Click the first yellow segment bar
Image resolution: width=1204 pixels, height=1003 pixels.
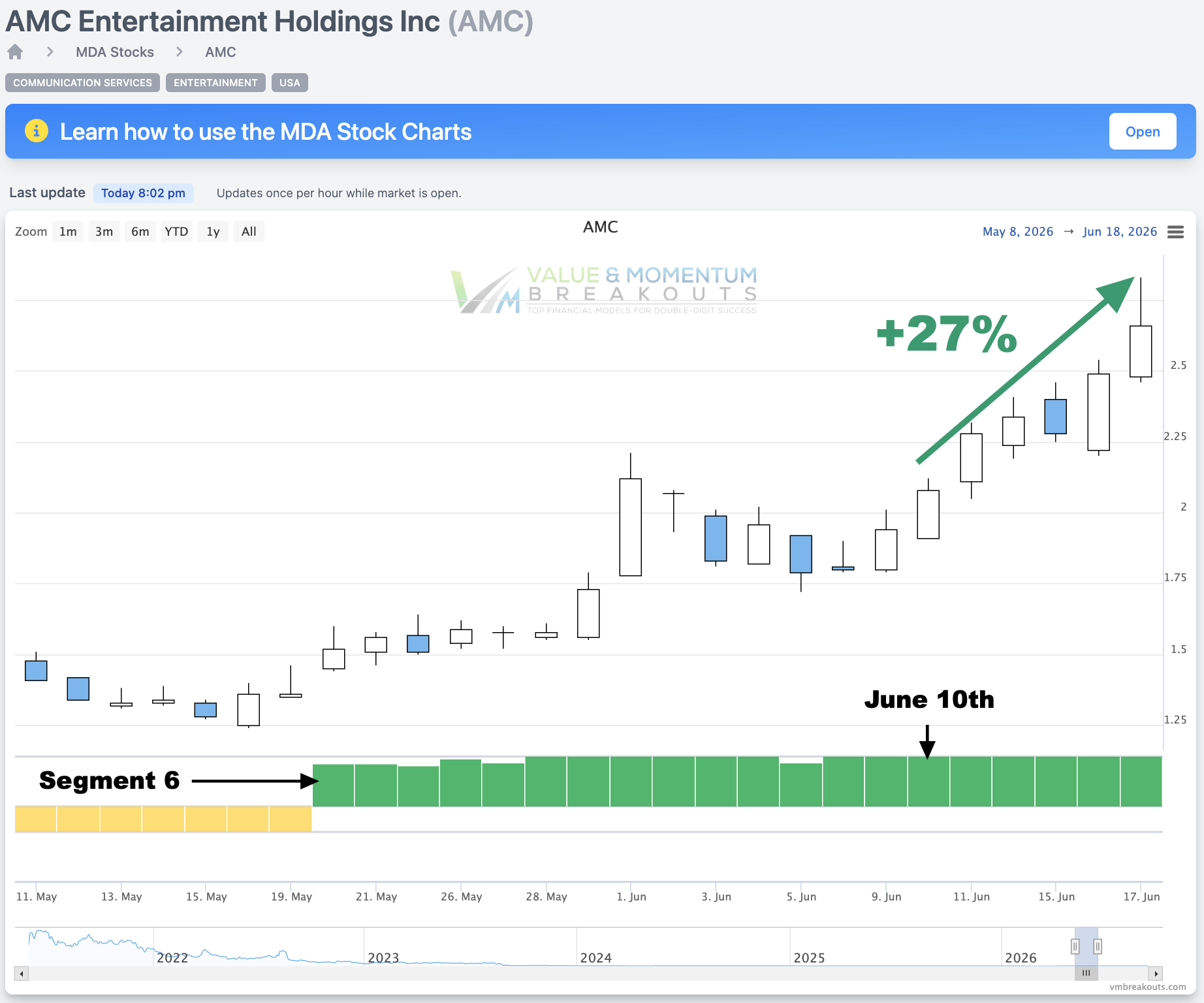(x=36, y=819)
